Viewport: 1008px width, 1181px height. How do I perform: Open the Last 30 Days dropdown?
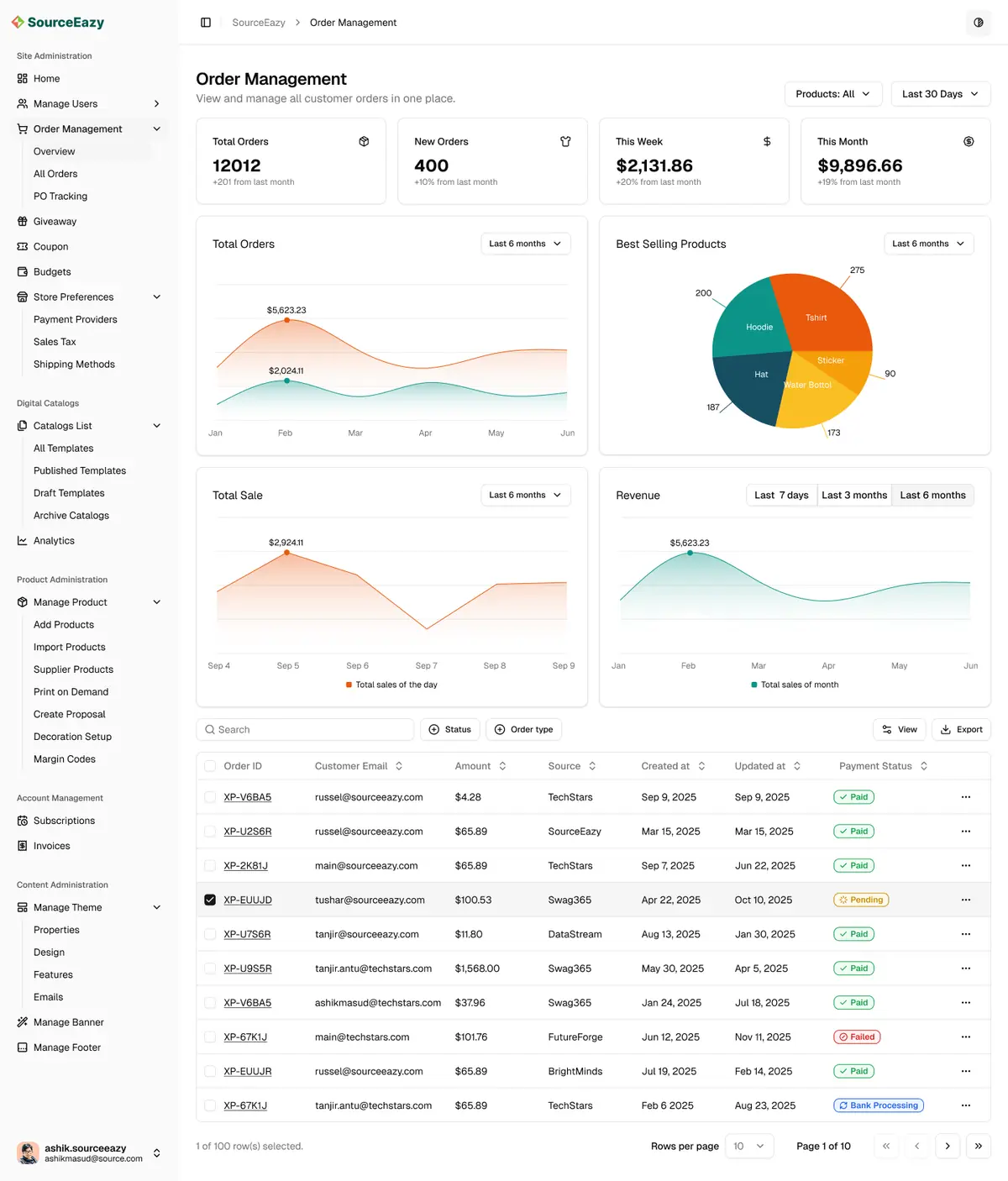[x=941, y=94]
